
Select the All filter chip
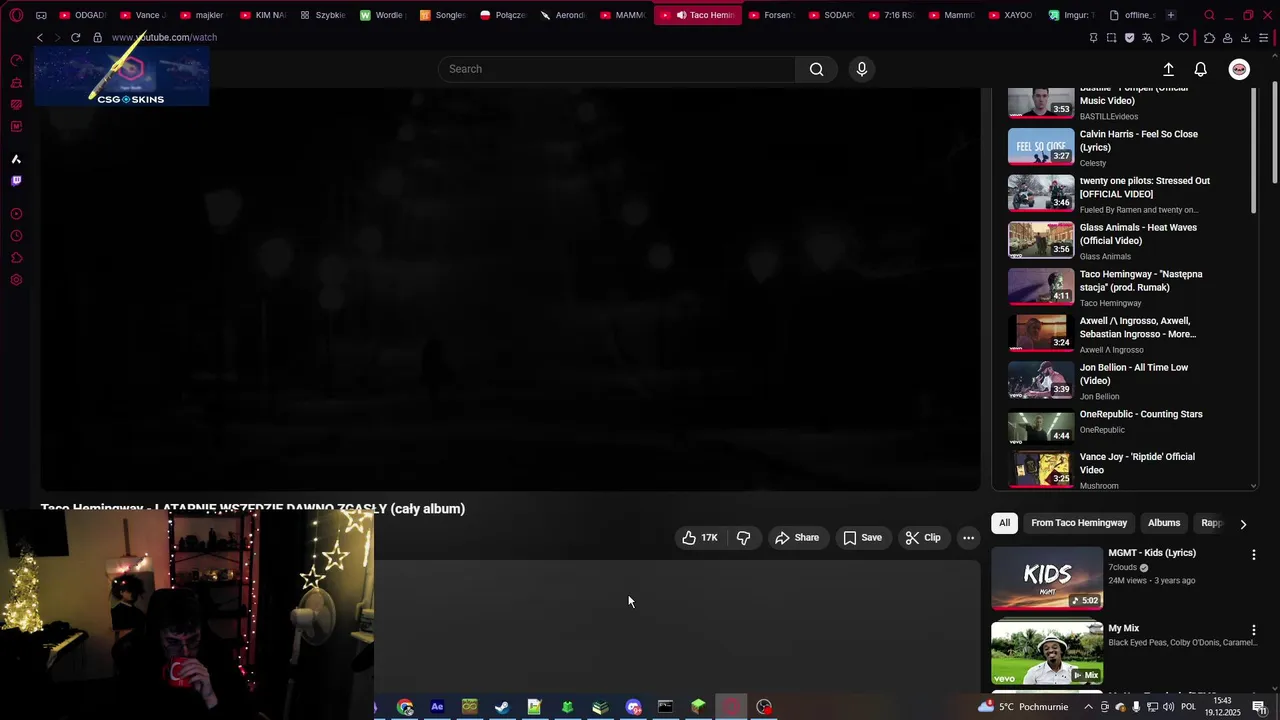(x=1004, y=523)
